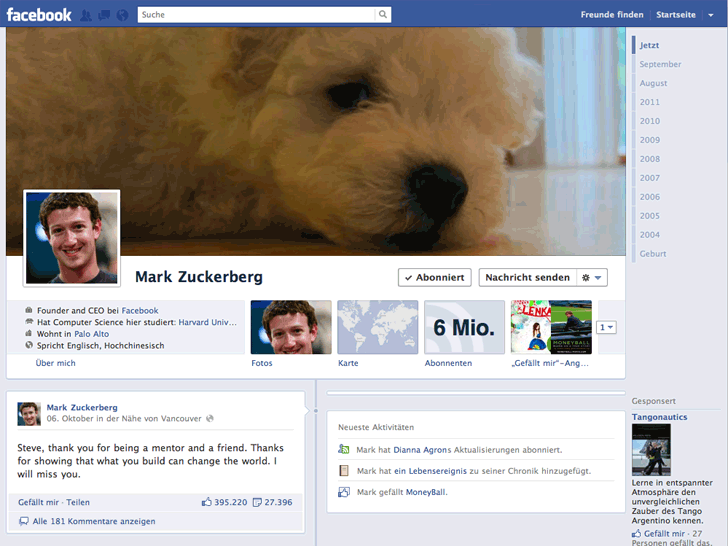Like the Tangonautics ad
This screenshot has width=728, height=546.
coord(664,533)
